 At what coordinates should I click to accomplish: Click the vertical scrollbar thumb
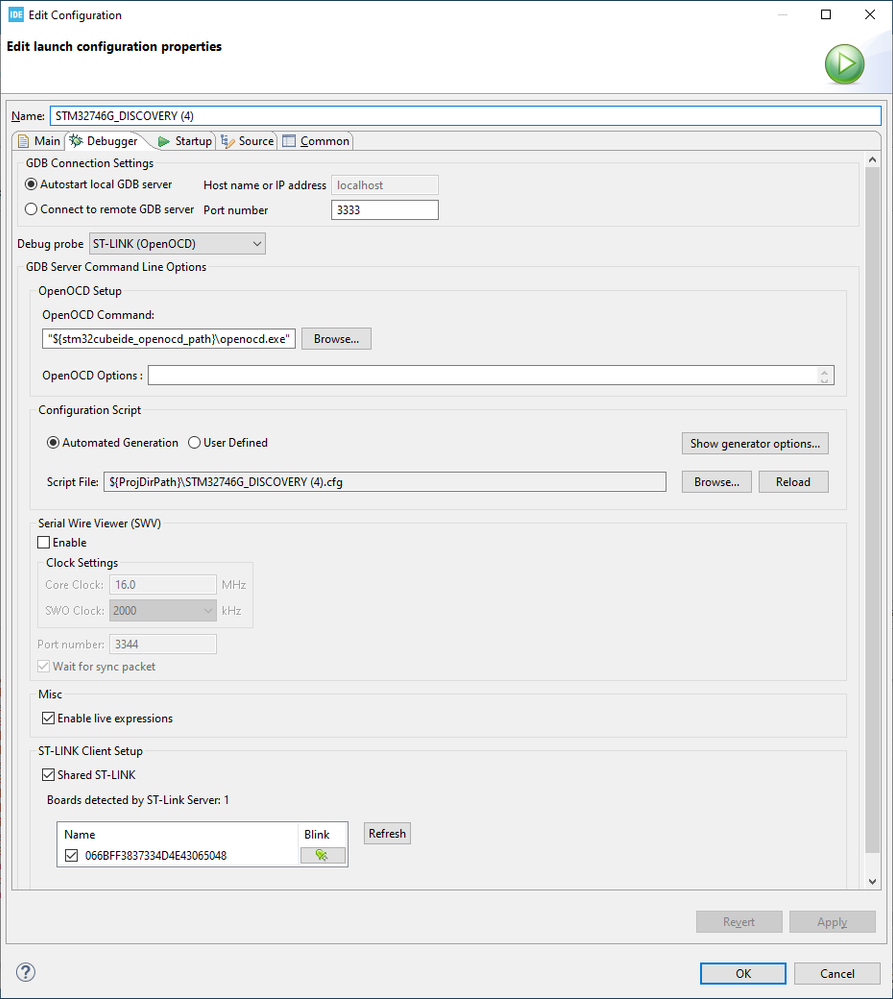click(873, 510)
